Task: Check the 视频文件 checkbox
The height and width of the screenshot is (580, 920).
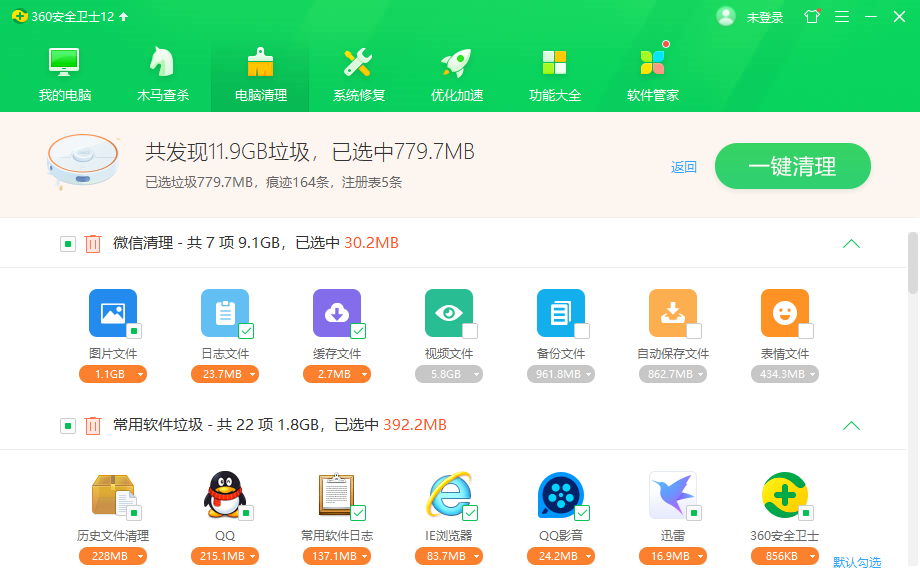Action: coord(471,331)
